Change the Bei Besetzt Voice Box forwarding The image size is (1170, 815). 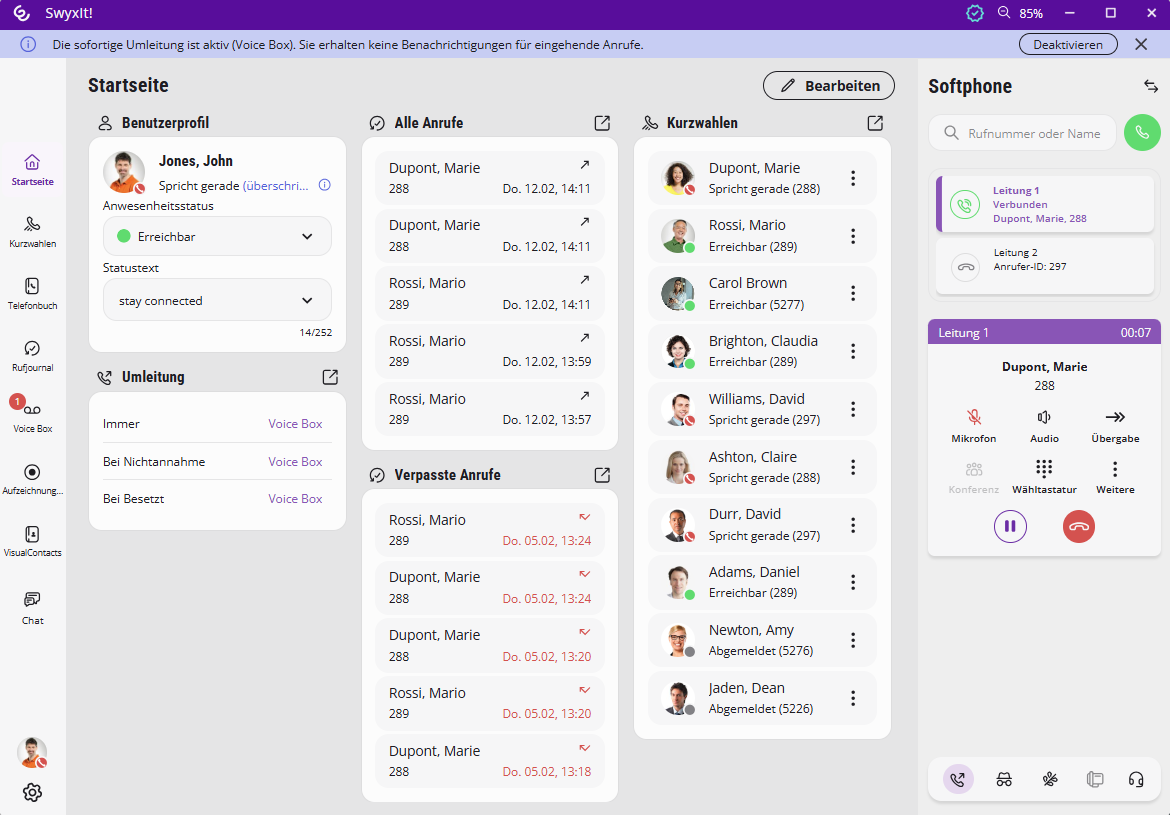point(295,499)
